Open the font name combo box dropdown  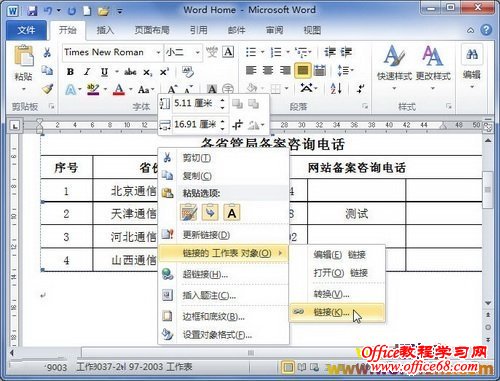tap(158, 52)
